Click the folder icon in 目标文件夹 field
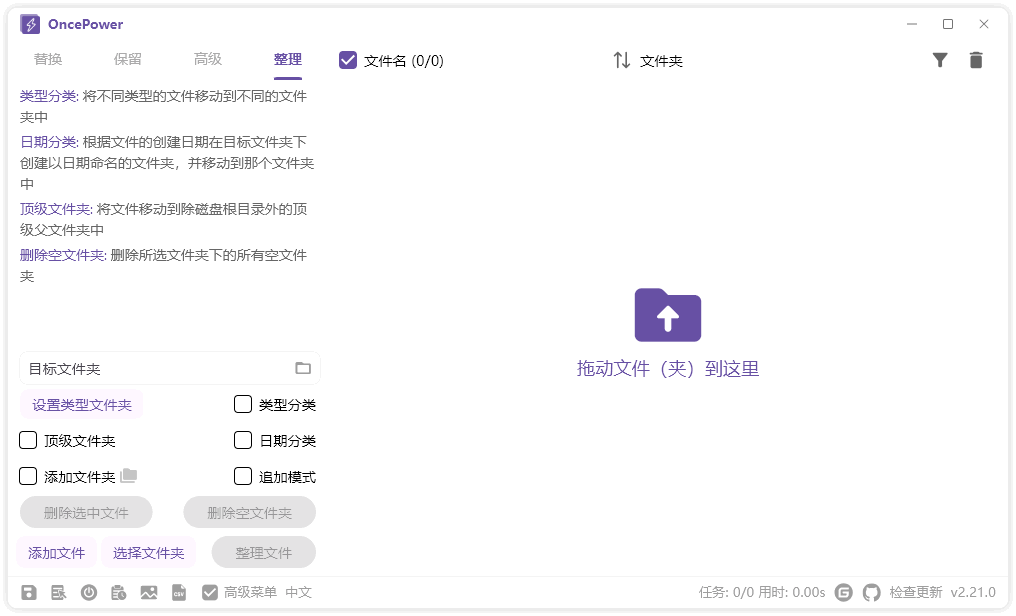This screenshot has width=1016, height=616. [x=303, y=368]
